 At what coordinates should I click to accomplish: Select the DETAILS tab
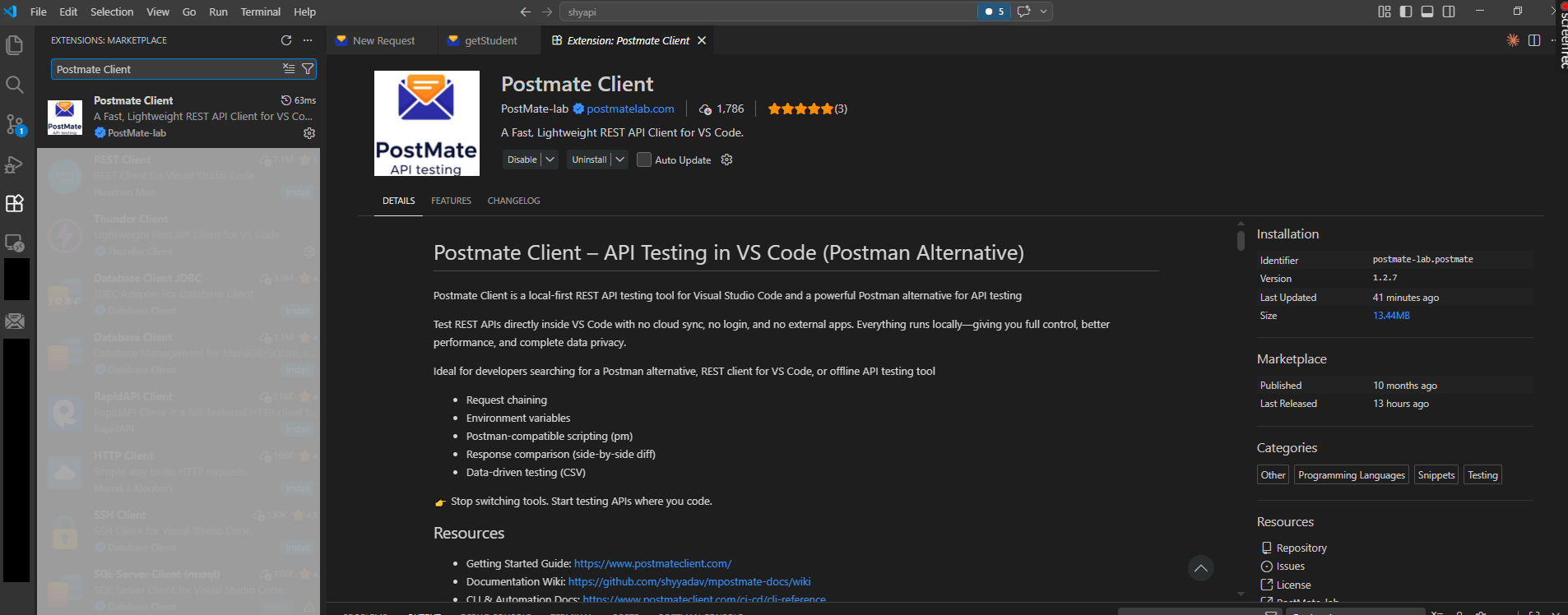pyautogui.click(x=399, y=201)
